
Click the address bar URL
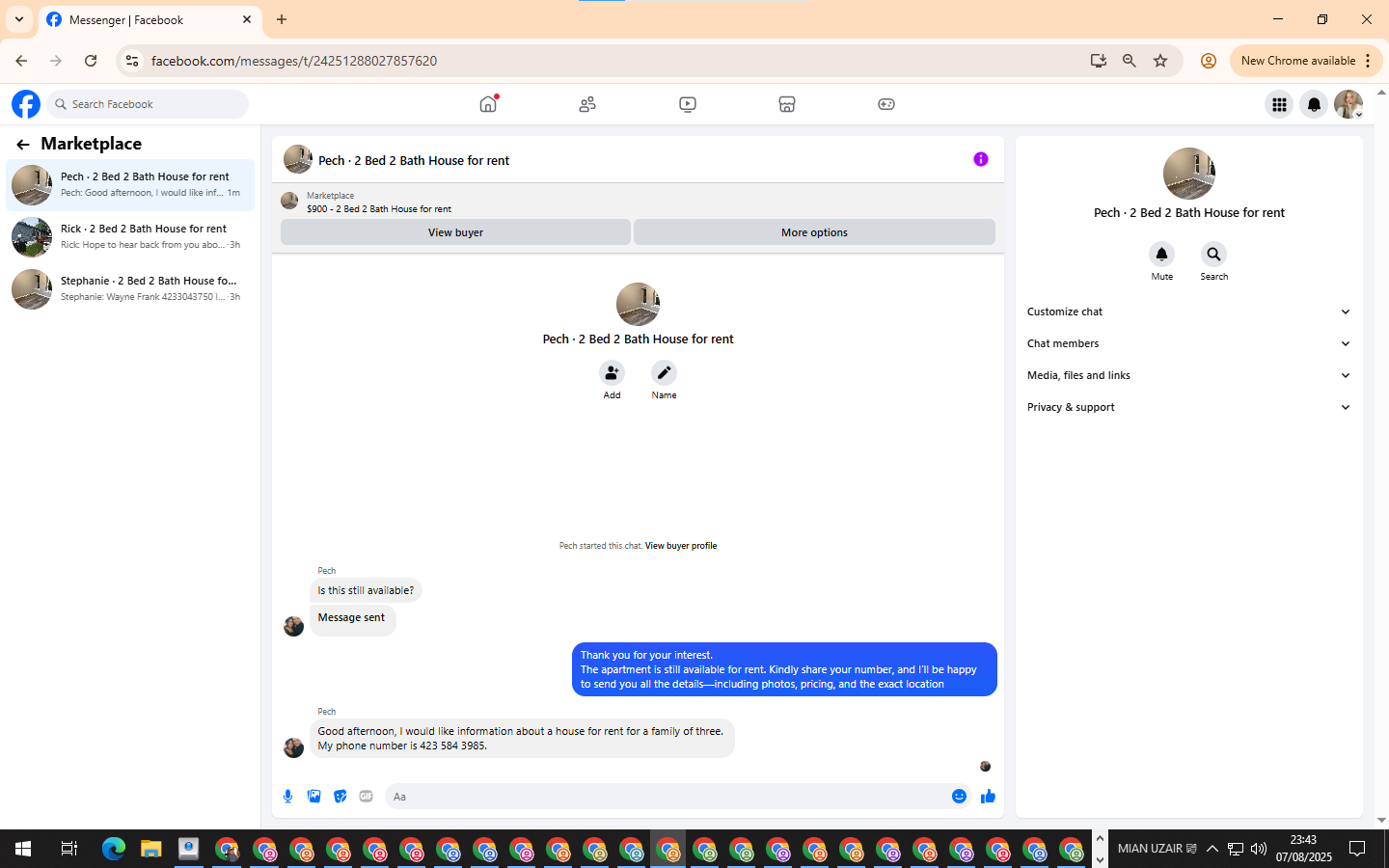[x=294, y=61]
